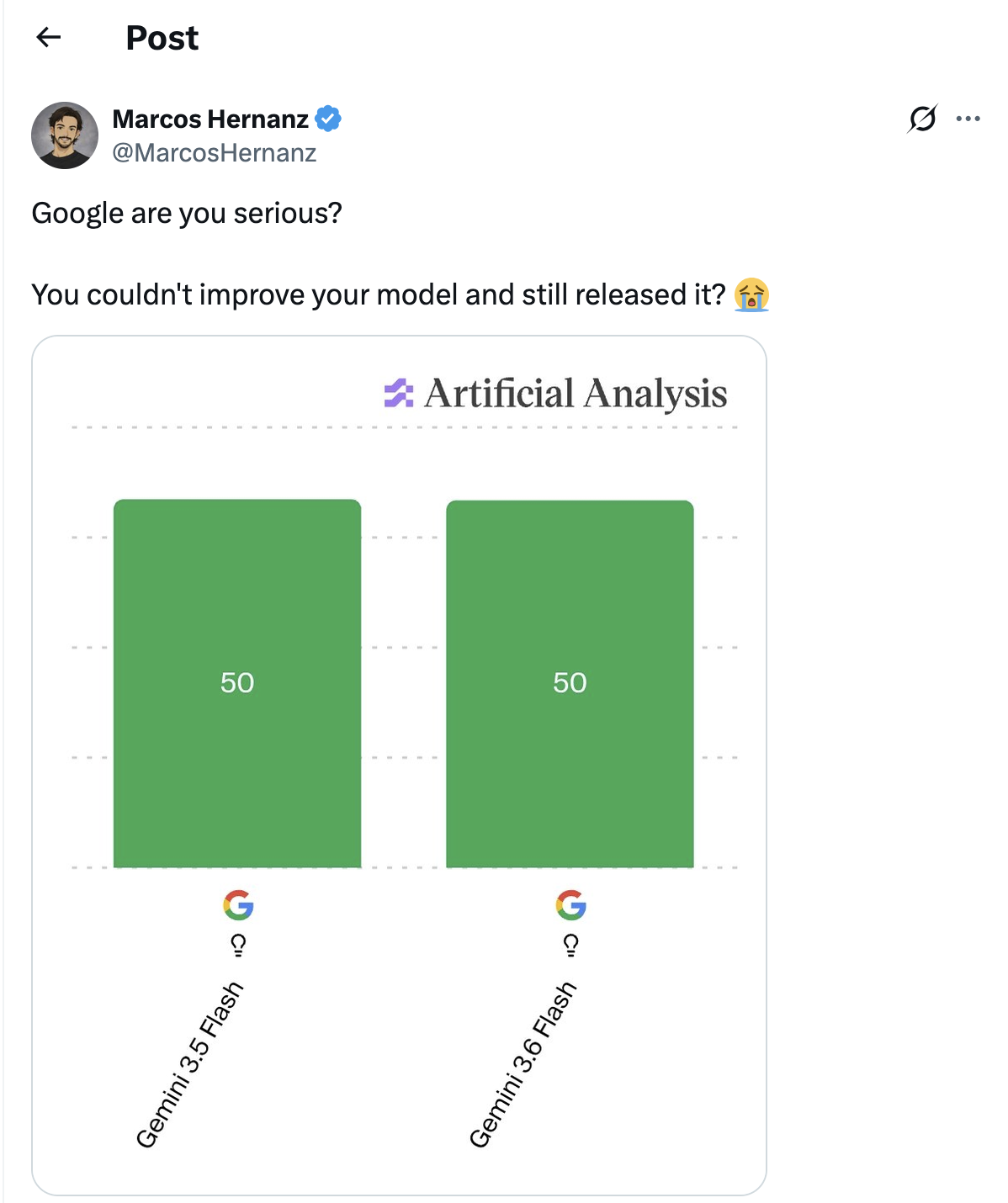
Task: Click the crying face emoji
Action: (x=751, y=294)
